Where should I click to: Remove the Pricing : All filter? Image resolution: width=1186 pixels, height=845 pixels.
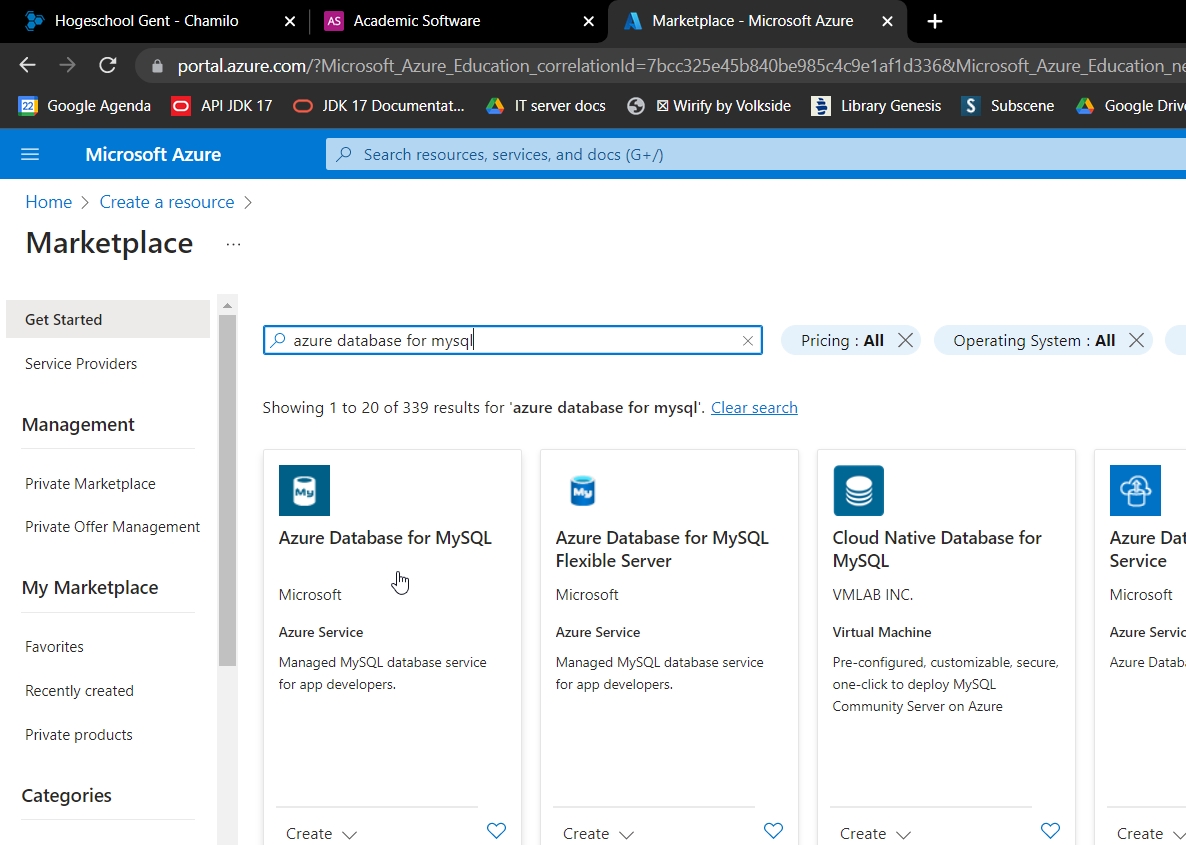905,340
